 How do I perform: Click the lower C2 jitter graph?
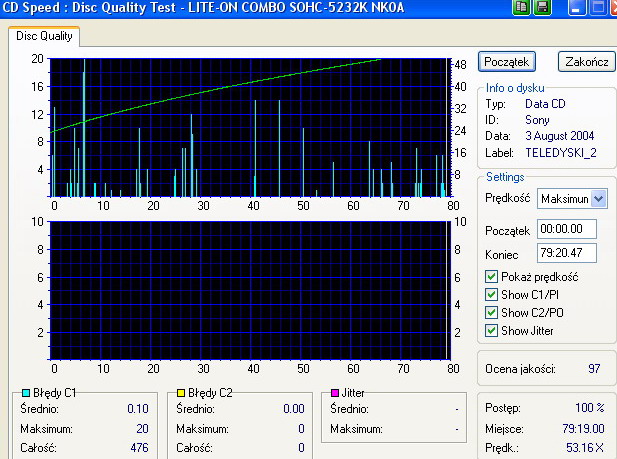(x=251, y=291)
